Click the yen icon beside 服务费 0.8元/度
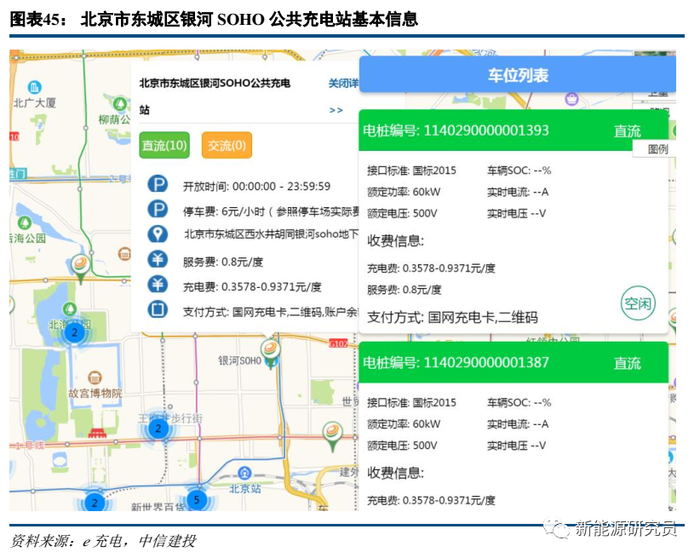This screenshot has height=559, width=700. pyautogui.click(x=158, y=259)
